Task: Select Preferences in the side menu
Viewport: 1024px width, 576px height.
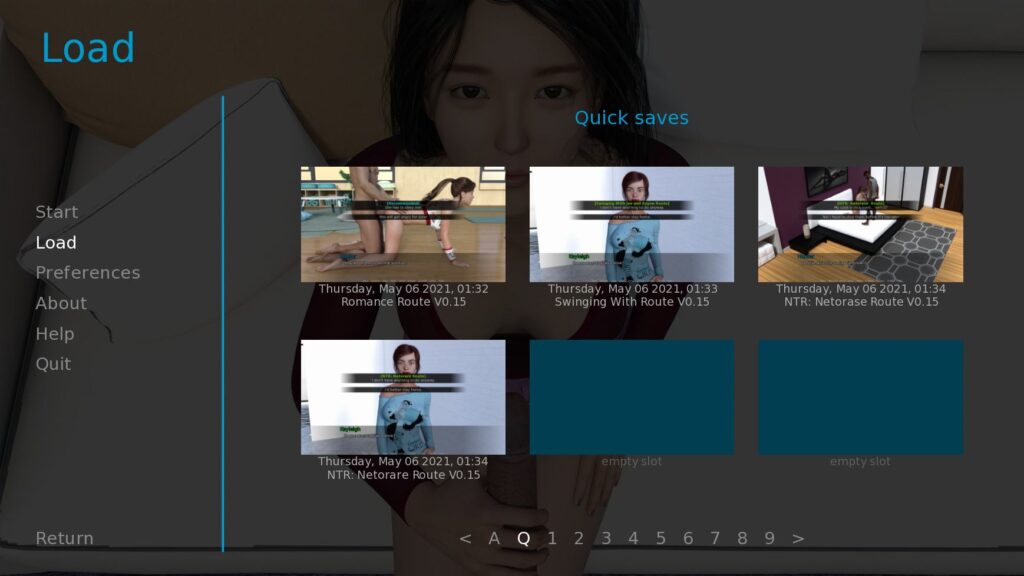Action: [87, 273]
